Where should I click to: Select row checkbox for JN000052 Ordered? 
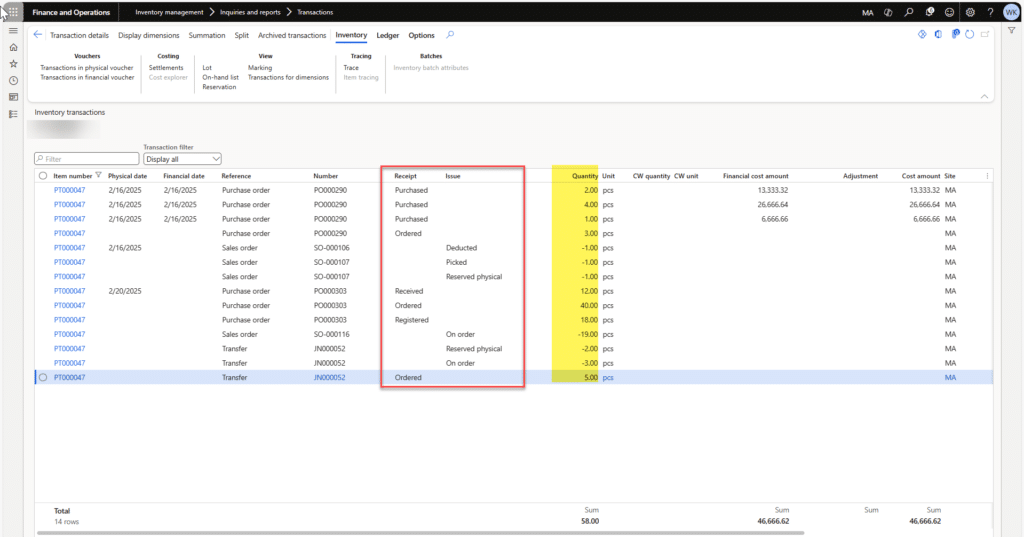(43, 377)
